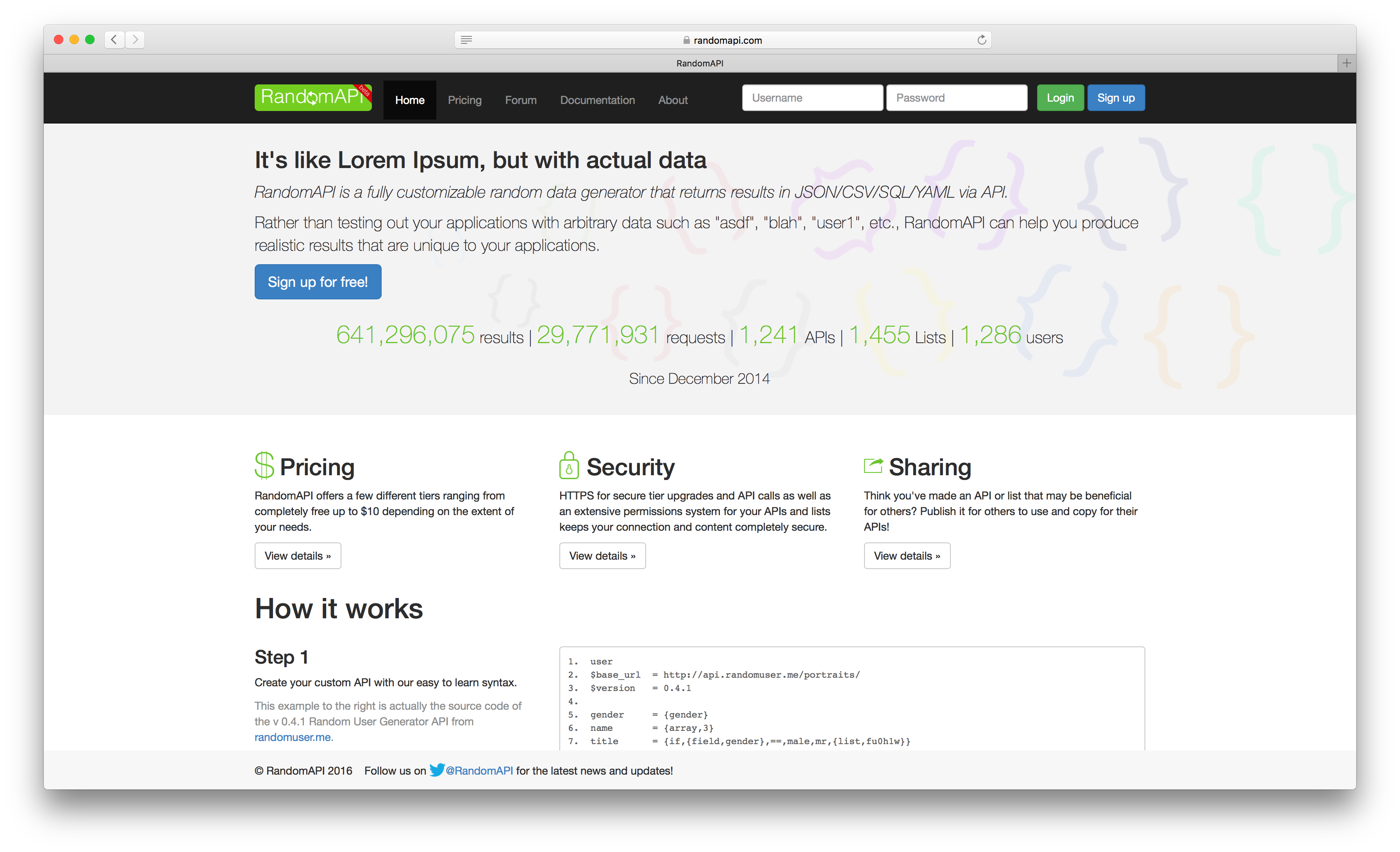View details under Pricing section
Image resolution: width=1400 pixels, height=852 pixels.
click(298, 556)
